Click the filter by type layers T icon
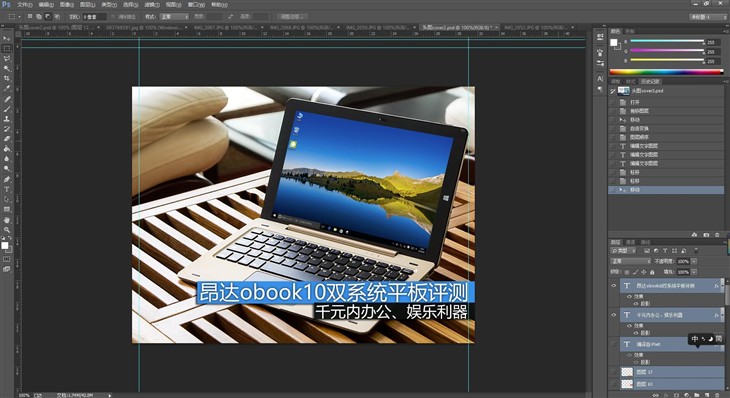This screenshot has width=730, height=398. pos(665,251)
